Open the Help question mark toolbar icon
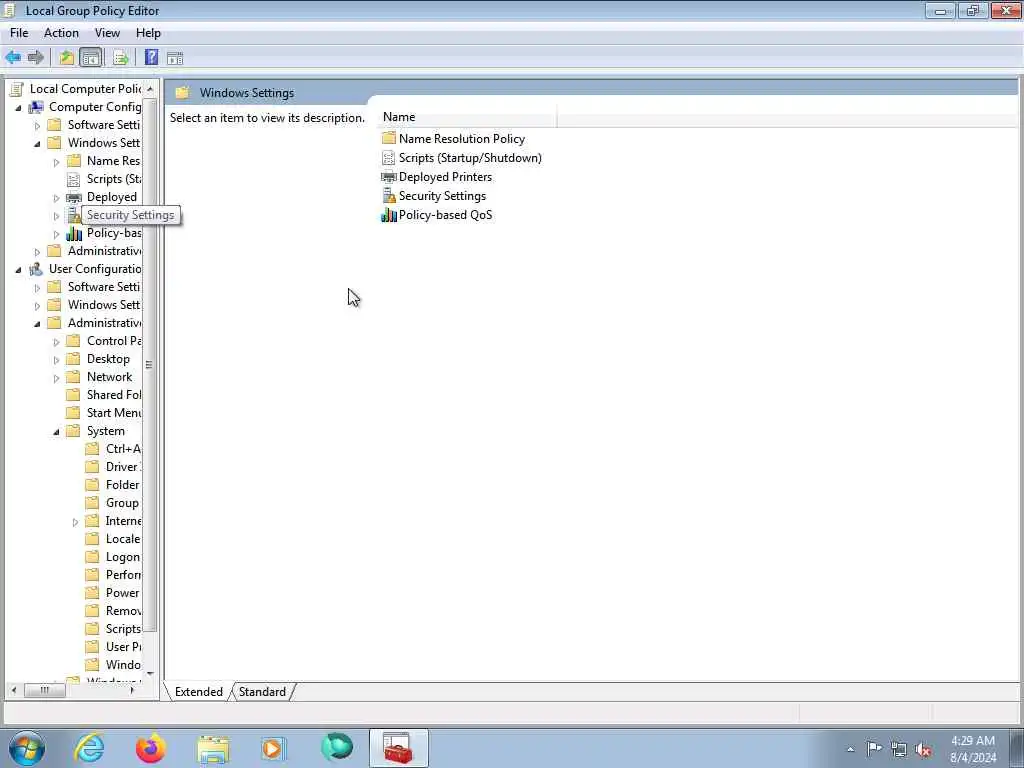 (152, 57)
